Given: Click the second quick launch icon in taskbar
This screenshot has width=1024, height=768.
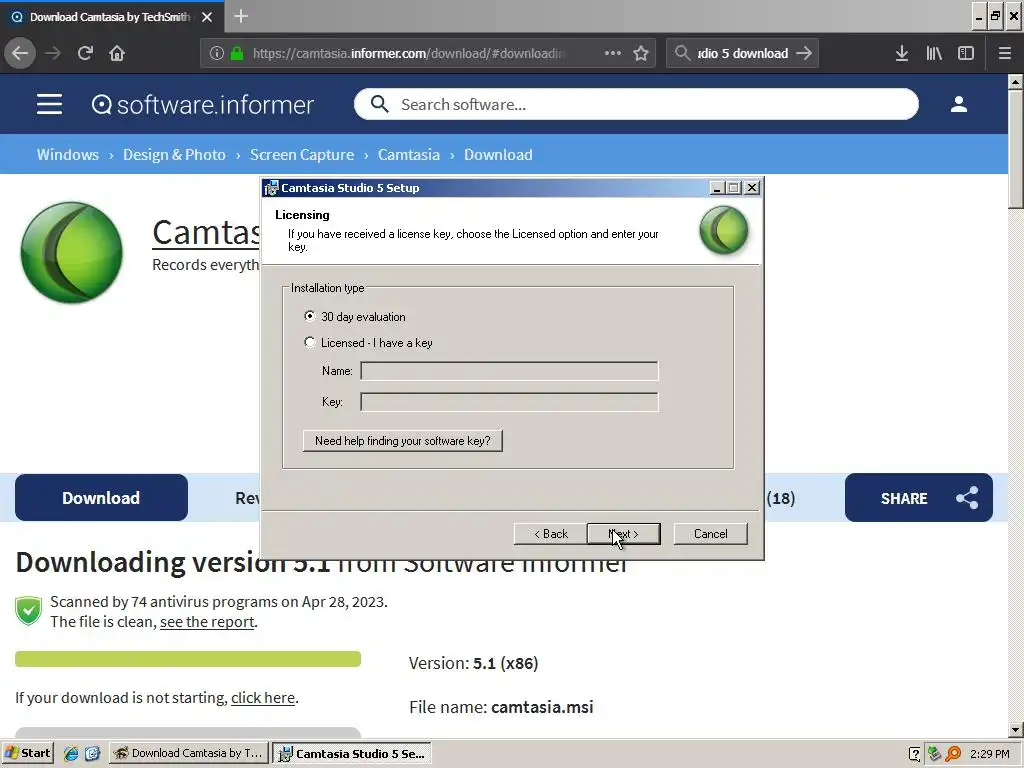Looking at the screenshot, I should click(x=92, y=754).
